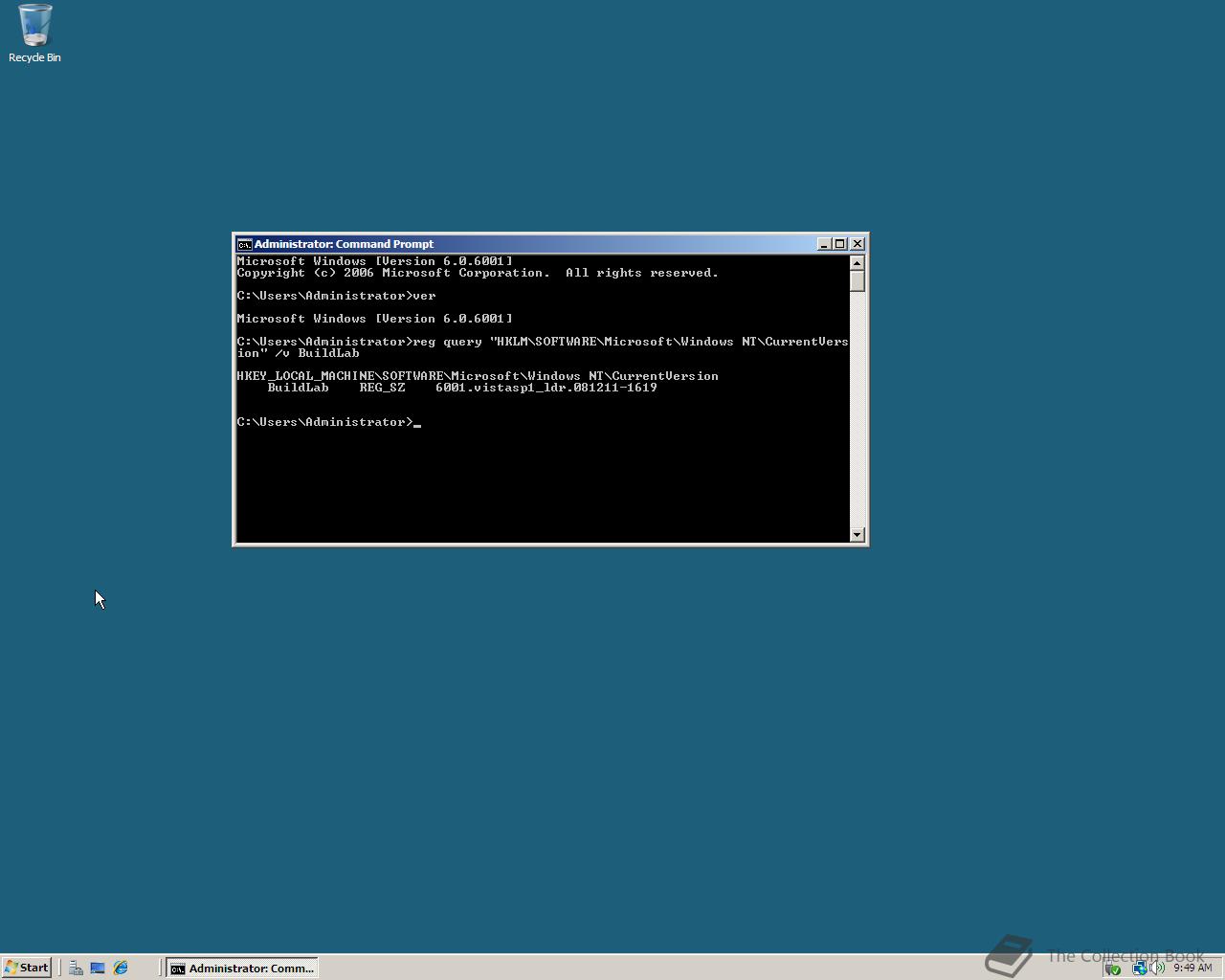Select the Administrator: Command Prompt taskbar button

242,968
